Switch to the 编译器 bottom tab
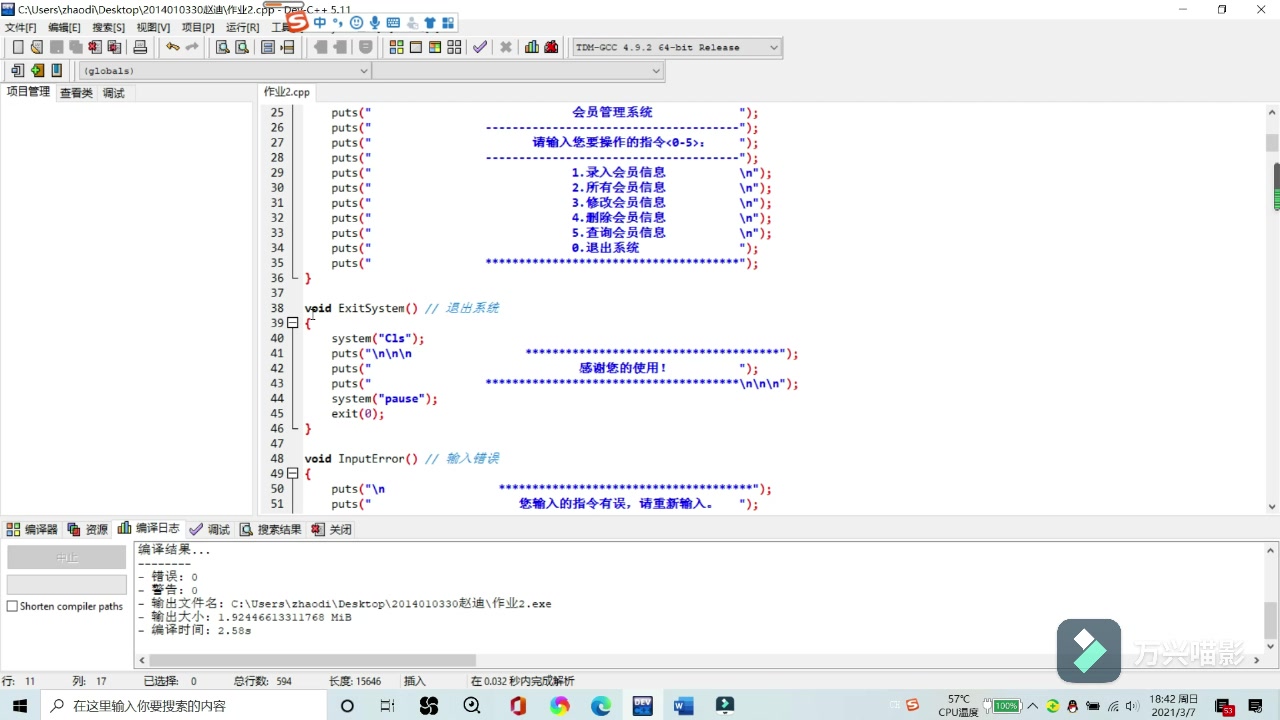This screenshot has height=720, width=1280. pyautogui.click(x=33, y=529)
